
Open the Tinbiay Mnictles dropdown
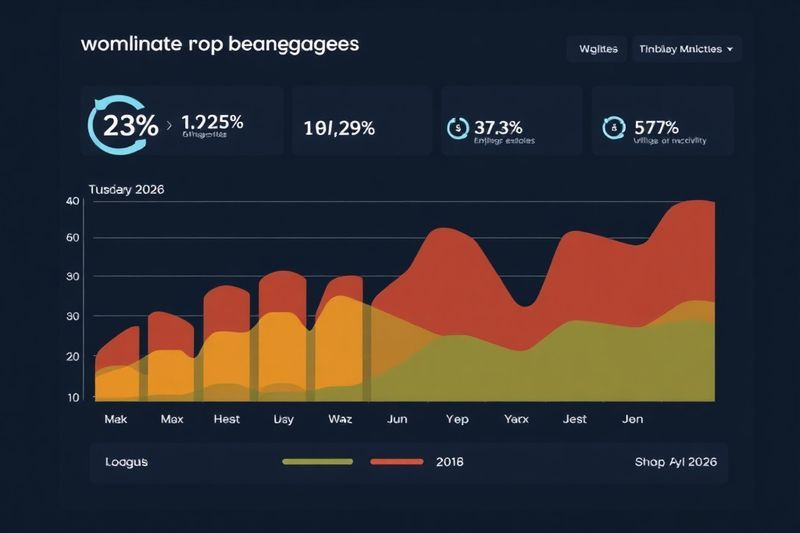(686, 48)
